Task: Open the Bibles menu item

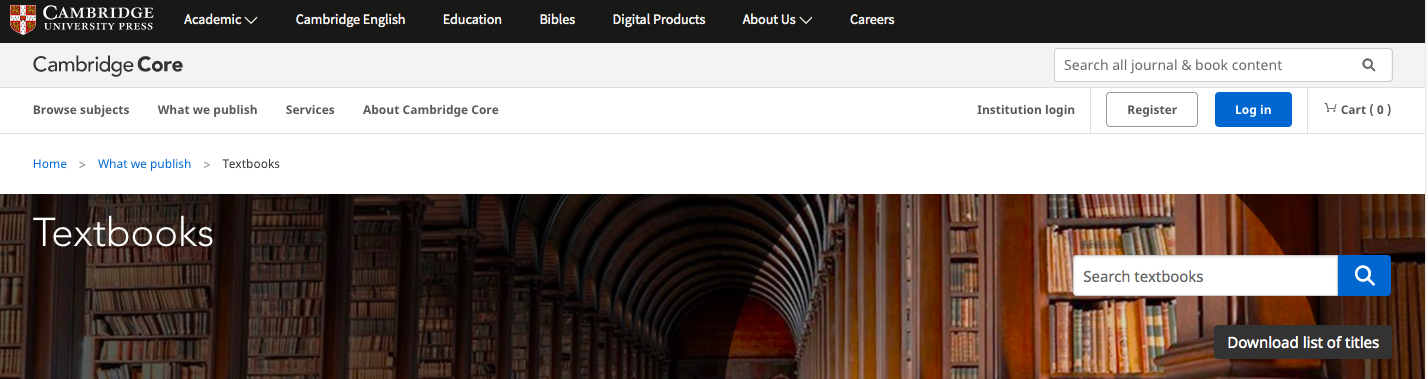Action: [x=557, y=19]
